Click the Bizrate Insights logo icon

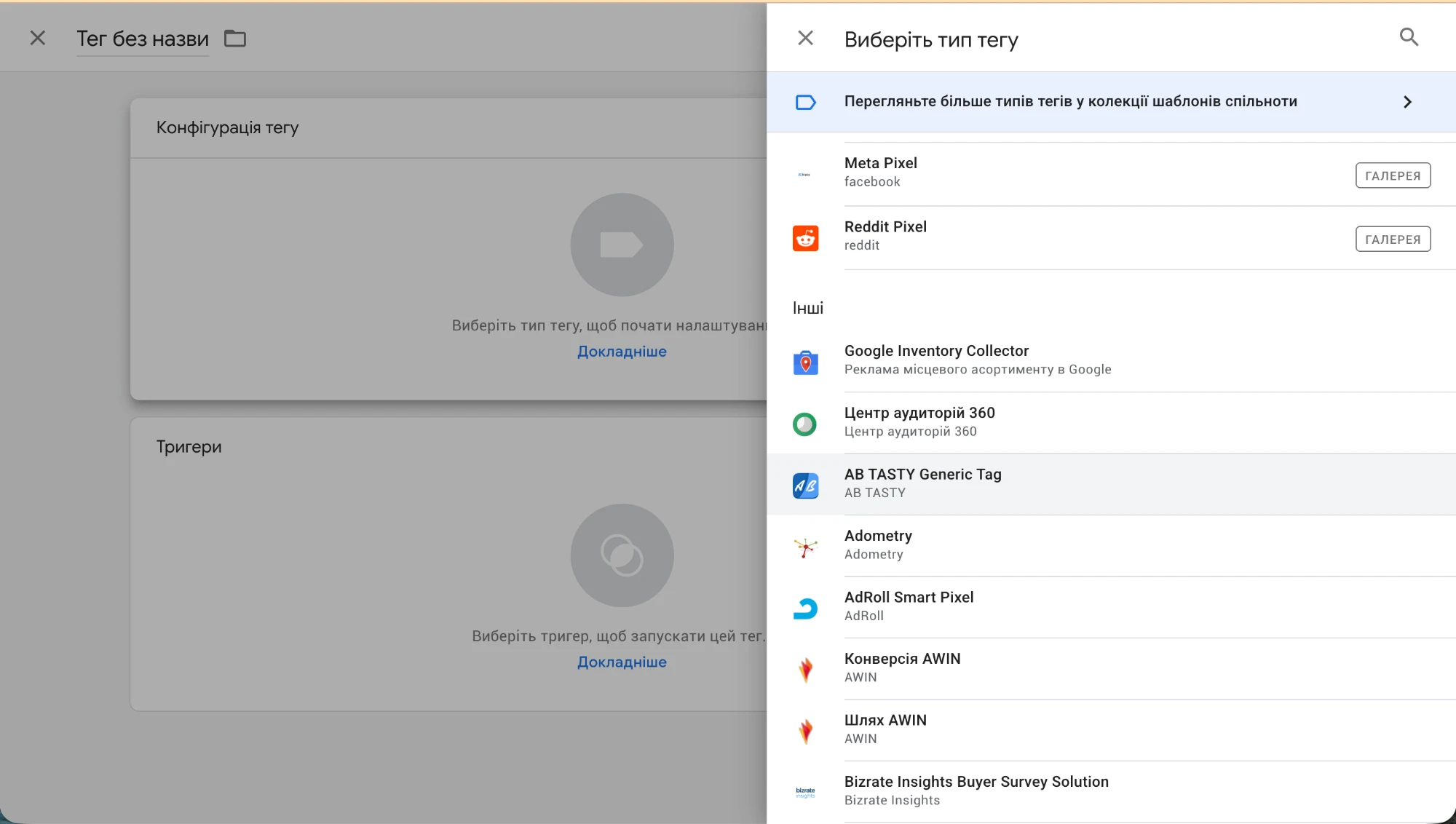pyautogui.click(x=805, y=793)
